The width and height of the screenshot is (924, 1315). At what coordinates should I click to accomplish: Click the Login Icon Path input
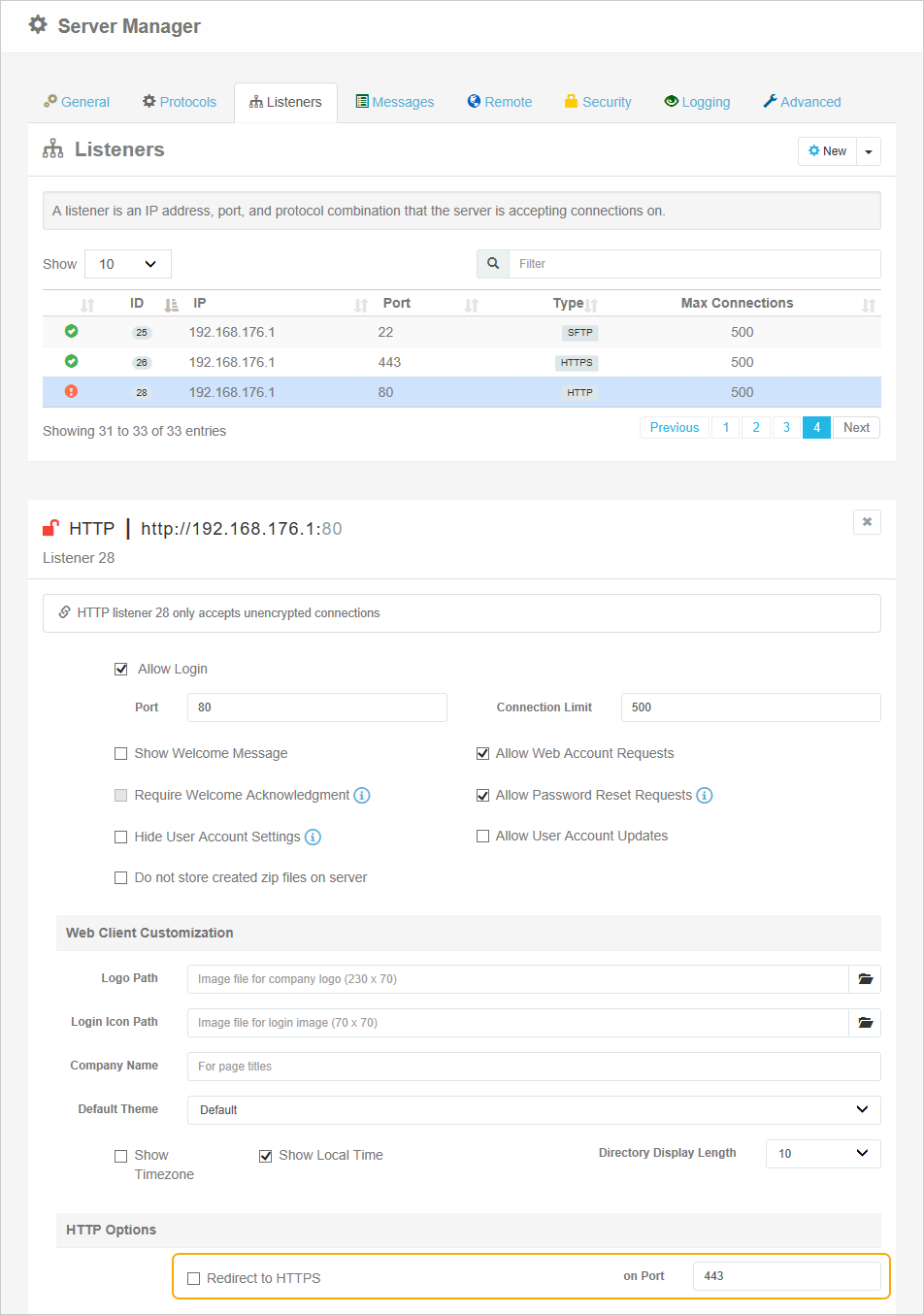tap(518, 1023)
